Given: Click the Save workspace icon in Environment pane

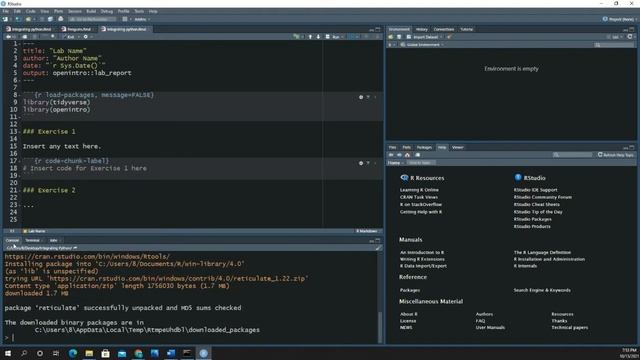Looking at the screenshot, I should point(399,37).
